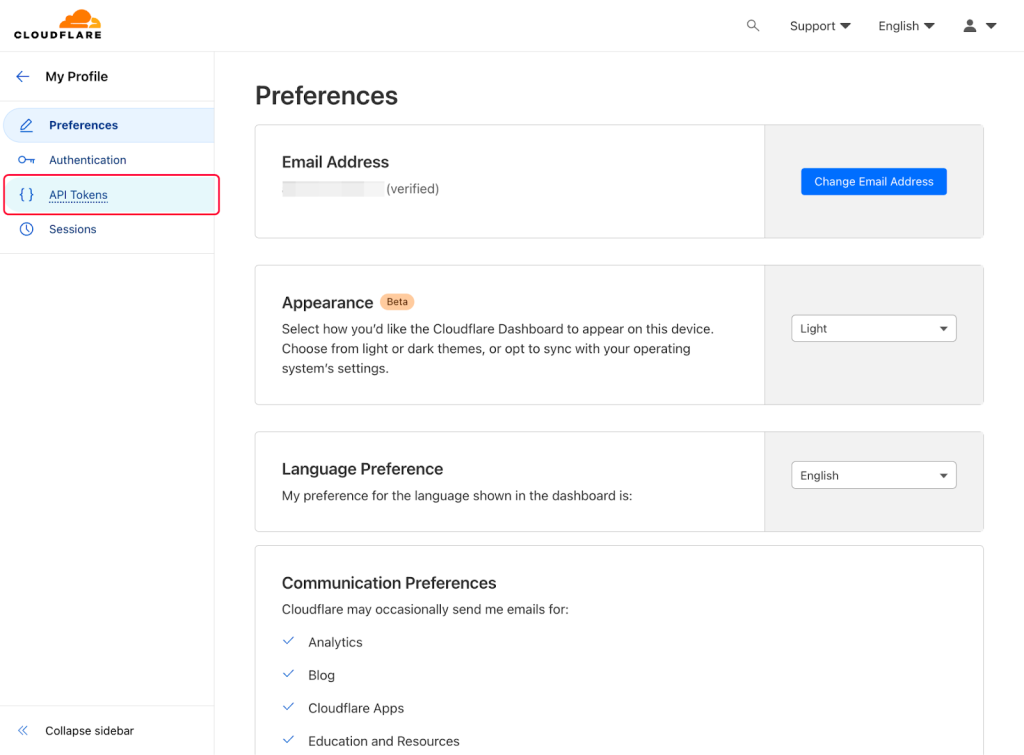Open the API Tokens link
Image resolution: width=1024 pixels, height=755 pixels.
click(x=78, y=195)
